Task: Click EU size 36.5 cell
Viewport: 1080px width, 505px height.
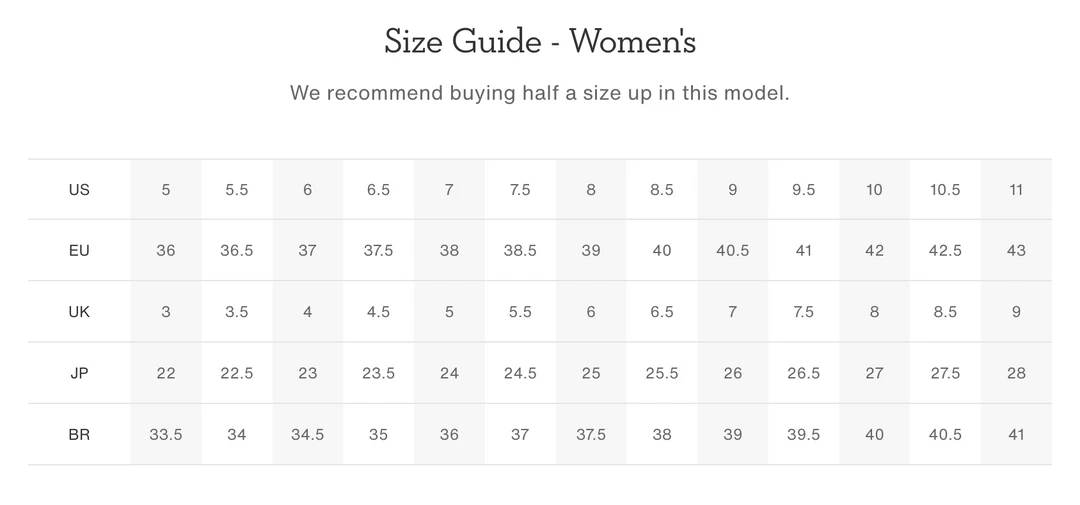Action: click(237, 251)
